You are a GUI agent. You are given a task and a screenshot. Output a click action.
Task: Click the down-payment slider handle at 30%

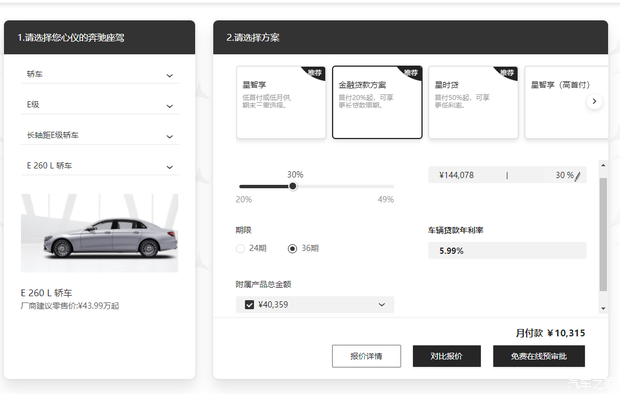coord(293,186)
